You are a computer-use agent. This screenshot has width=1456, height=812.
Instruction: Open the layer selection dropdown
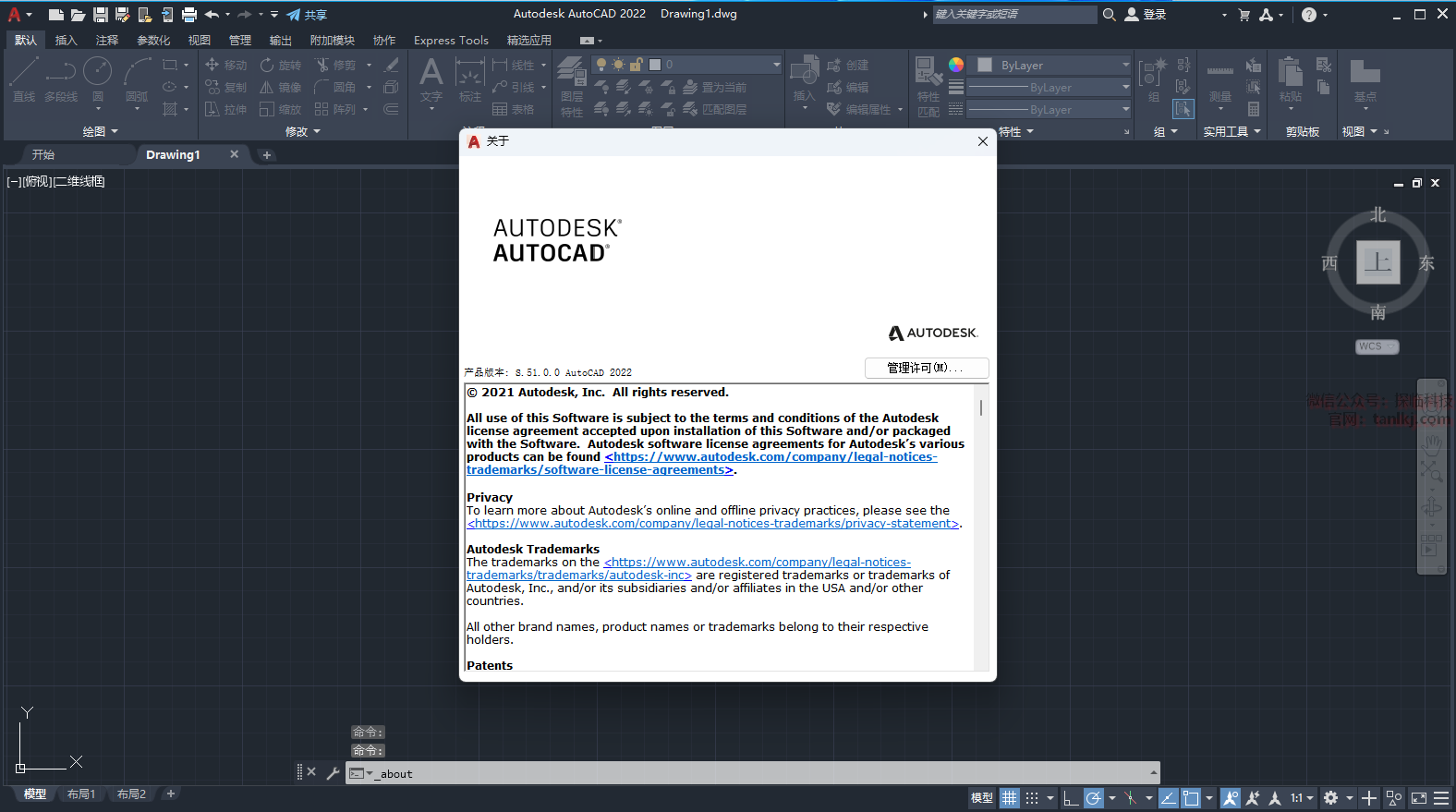pyautogui.click(x=776, y=65)
